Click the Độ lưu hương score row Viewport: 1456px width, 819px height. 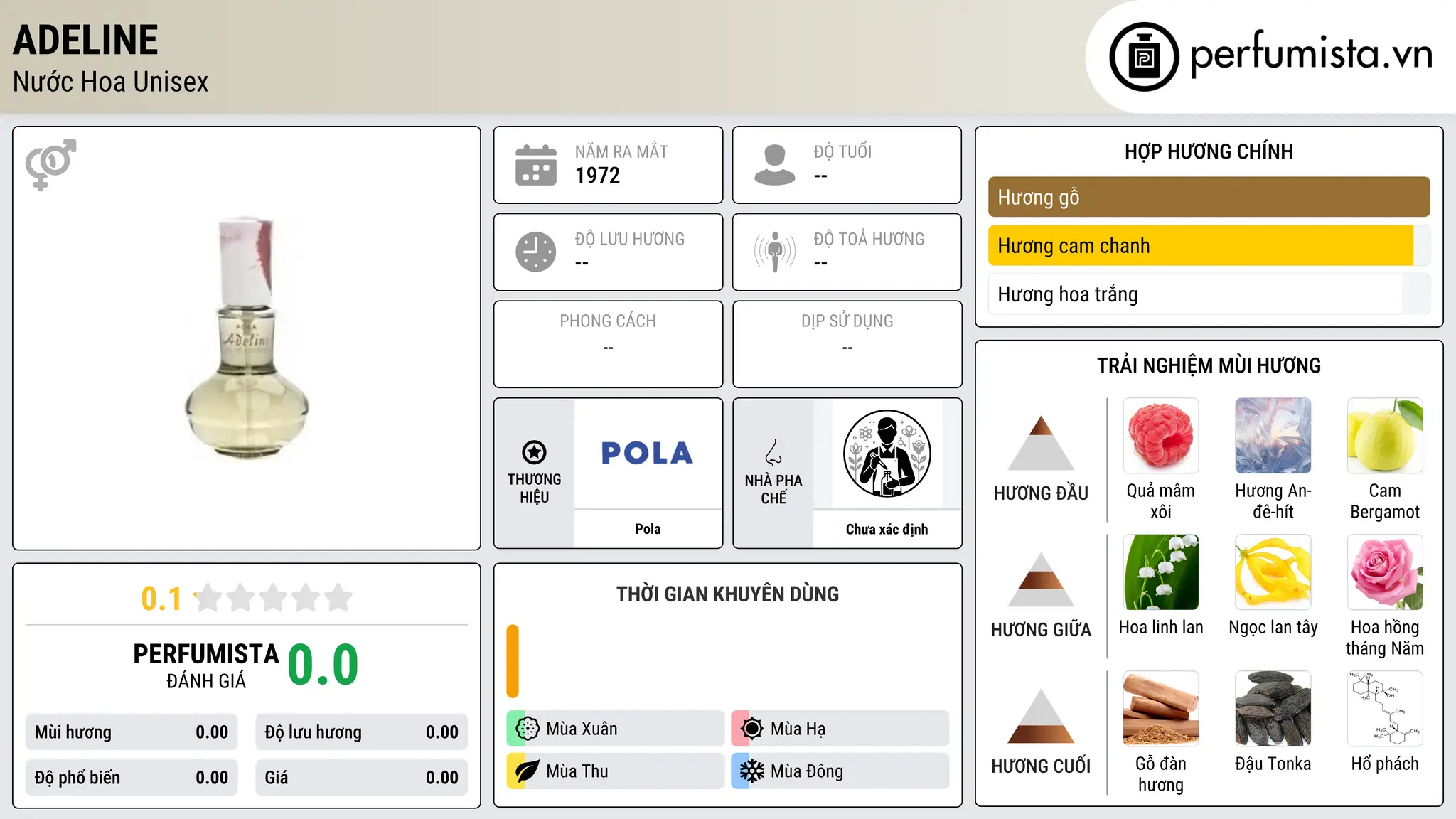coord(361,732)
